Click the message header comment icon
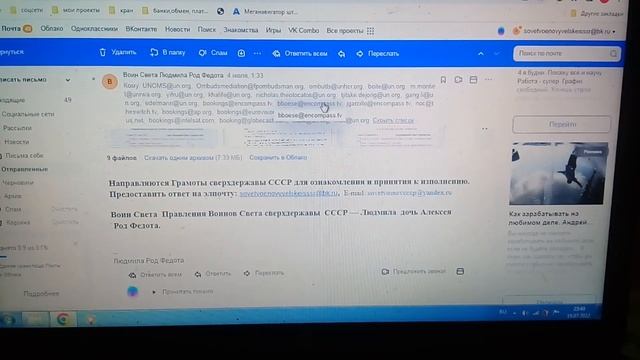Viewport: 640px width, 360px height. pyautogui.click(x=458, y=80)
